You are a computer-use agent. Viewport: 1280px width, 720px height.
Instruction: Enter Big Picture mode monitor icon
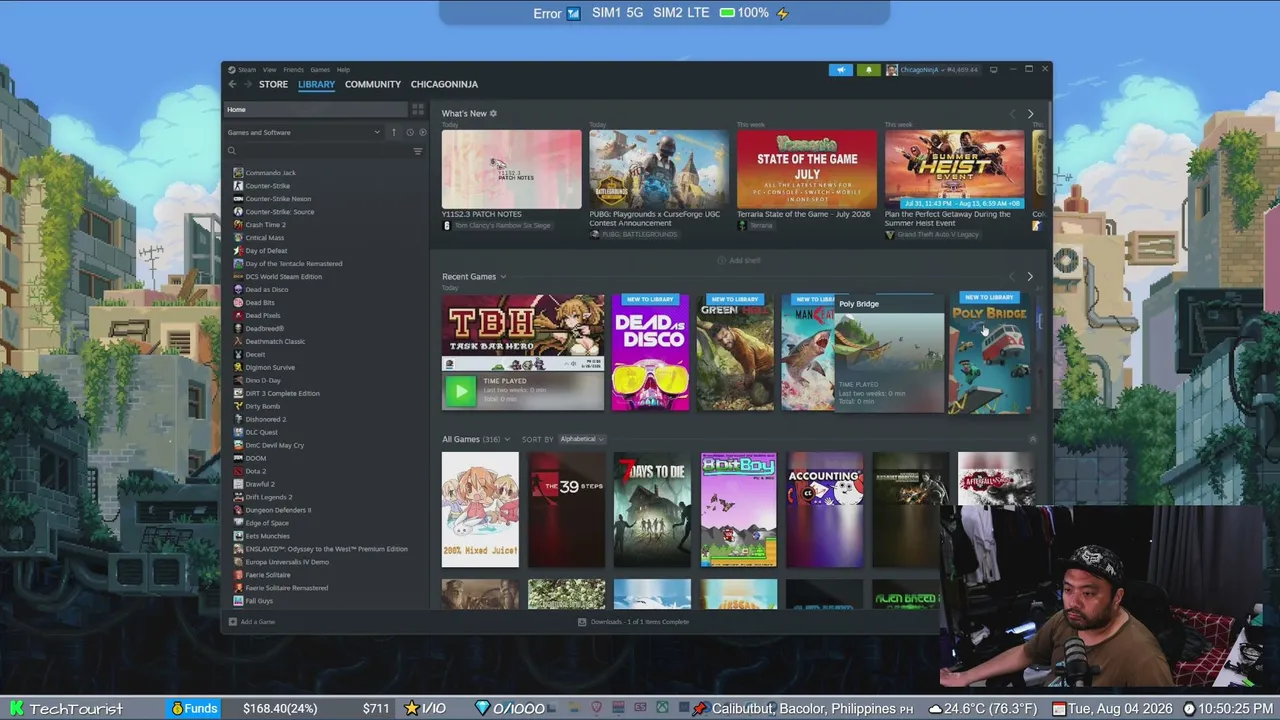click(993, 70)
